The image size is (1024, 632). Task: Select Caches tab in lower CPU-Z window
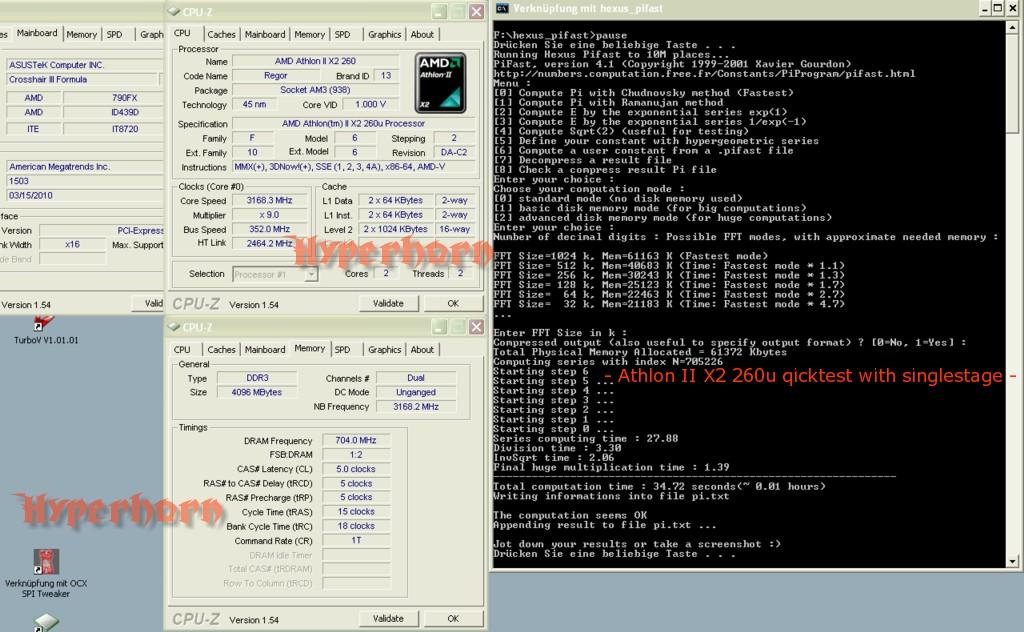[x=221, y=349]
